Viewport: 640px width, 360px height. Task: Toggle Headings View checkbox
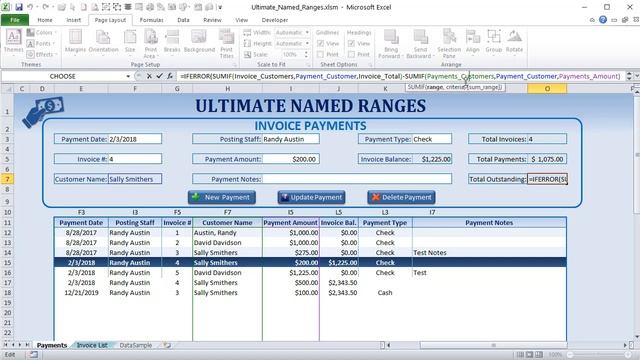[x=351, y=43]
